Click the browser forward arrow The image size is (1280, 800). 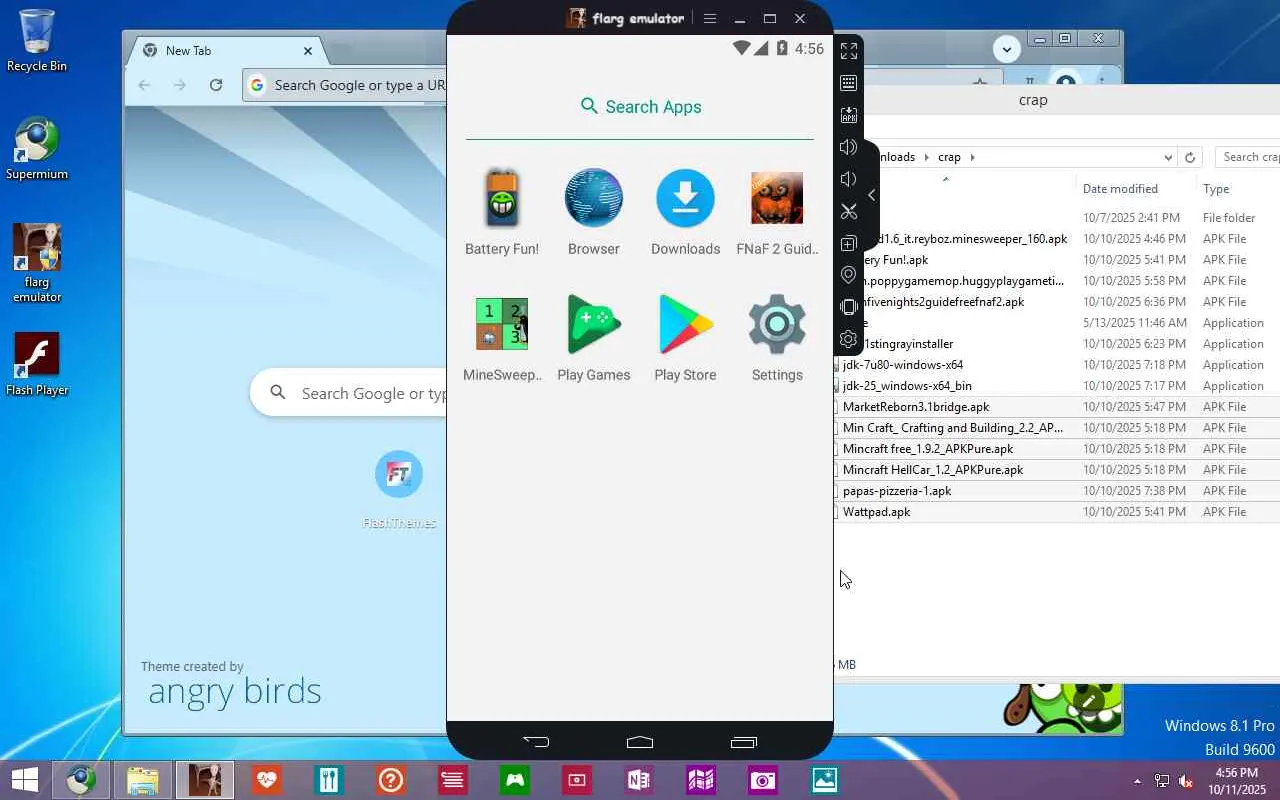pos(180,85)
